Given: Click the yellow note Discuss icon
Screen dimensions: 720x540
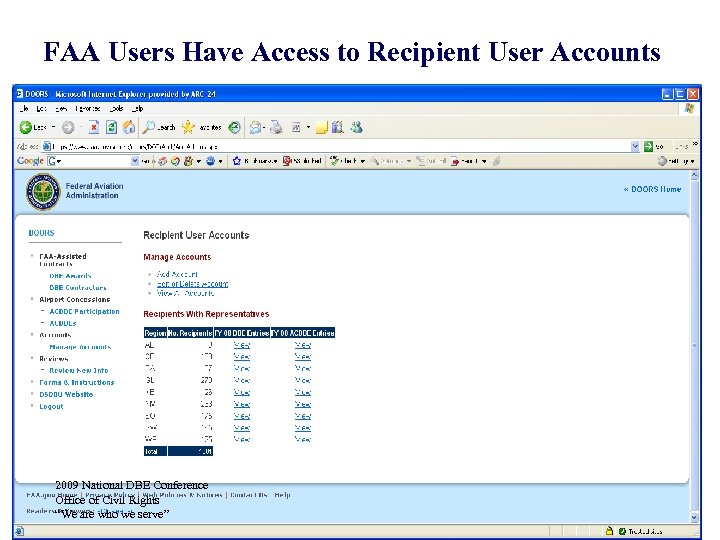Looking at the screenshot, I should coord(321,127).
